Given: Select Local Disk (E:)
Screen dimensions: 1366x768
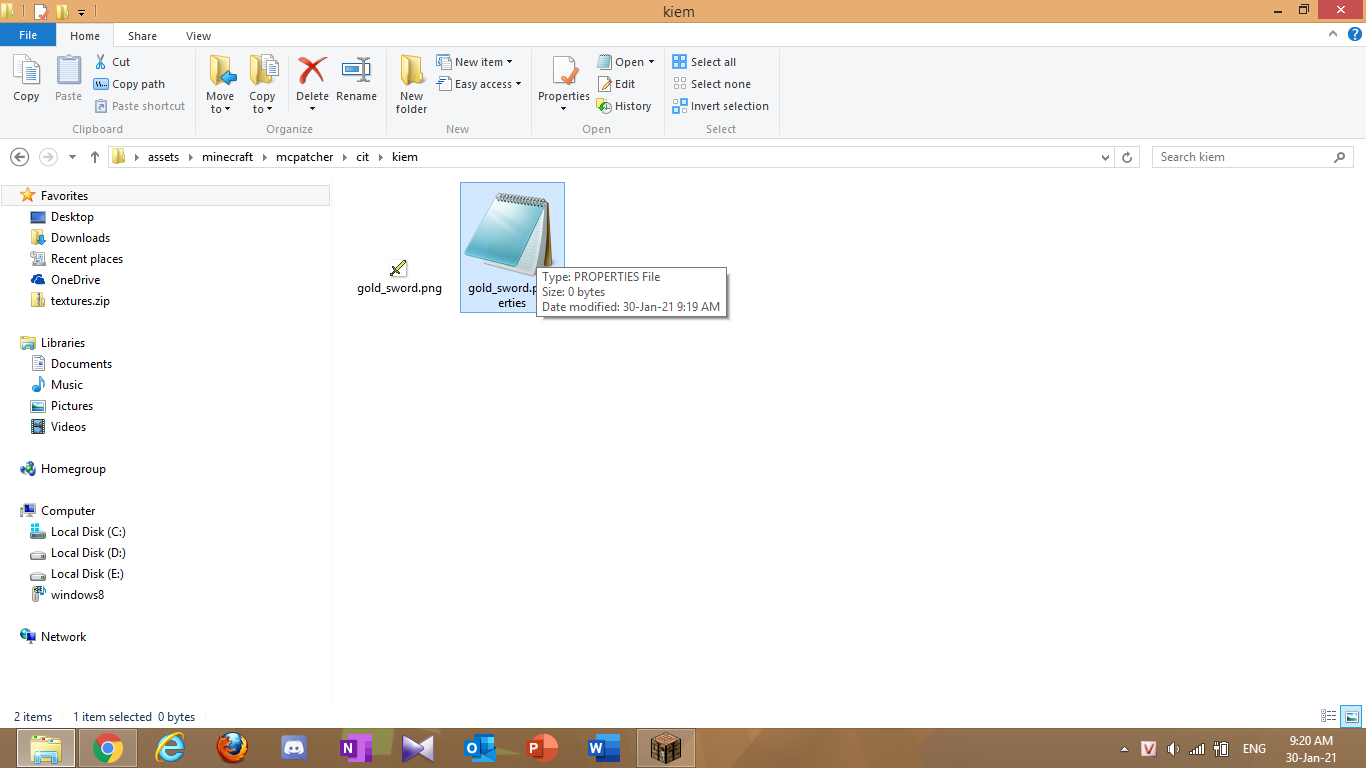Looking at the screenshot, I should [x=88, y=574].
